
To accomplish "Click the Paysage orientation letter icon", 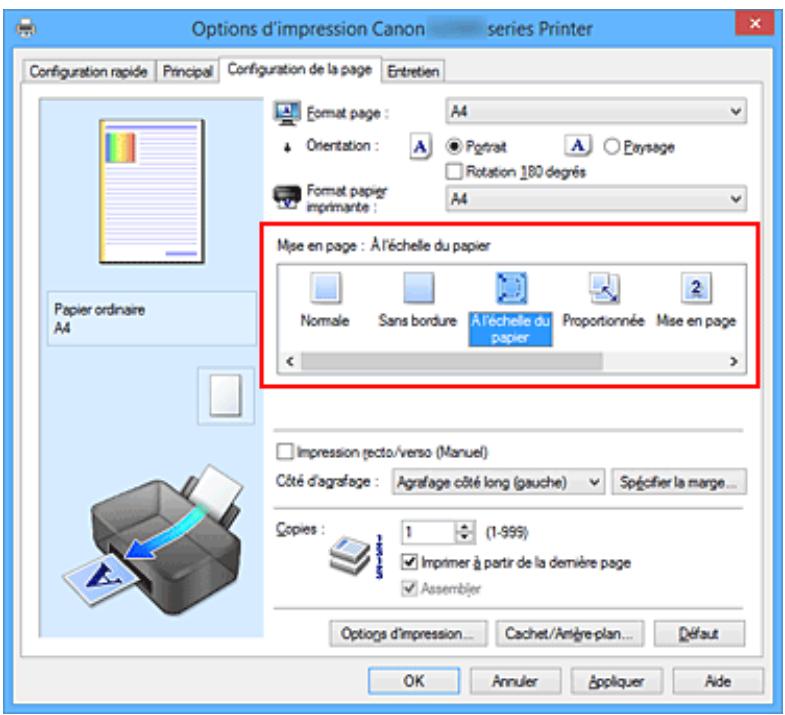I will 578,146.
